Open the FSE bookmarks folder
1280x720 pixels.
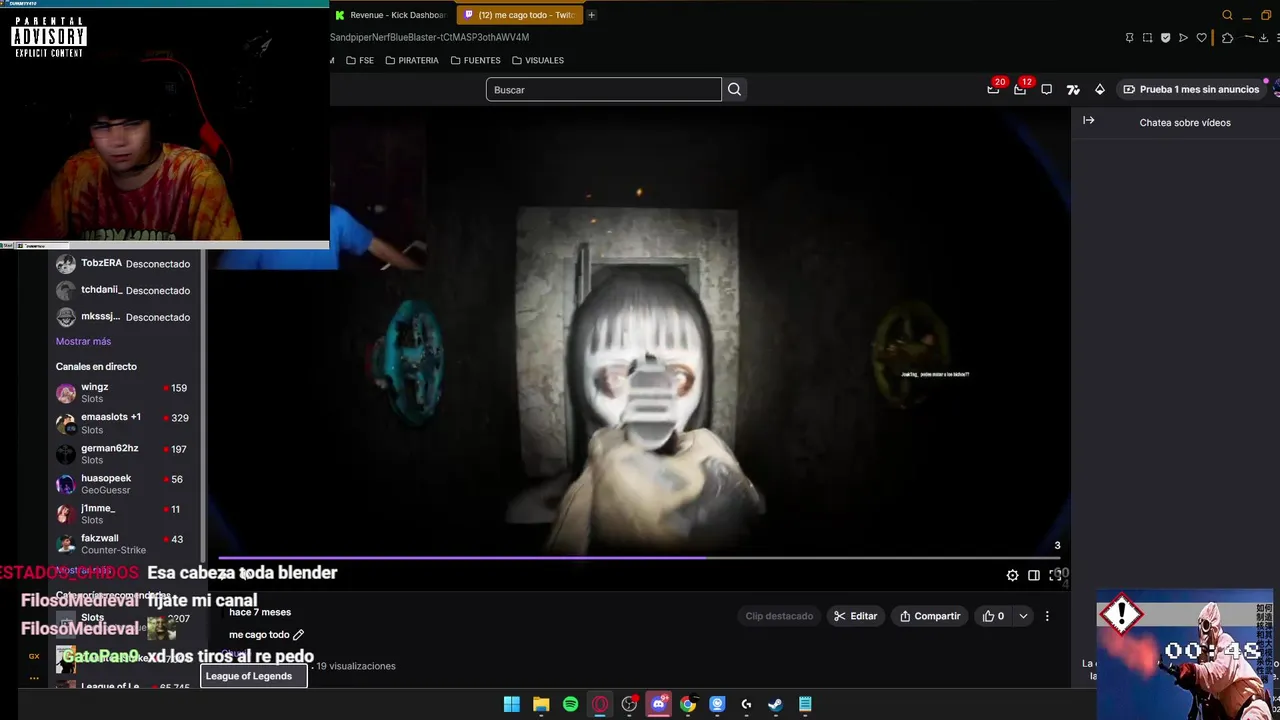coord(360,60)
